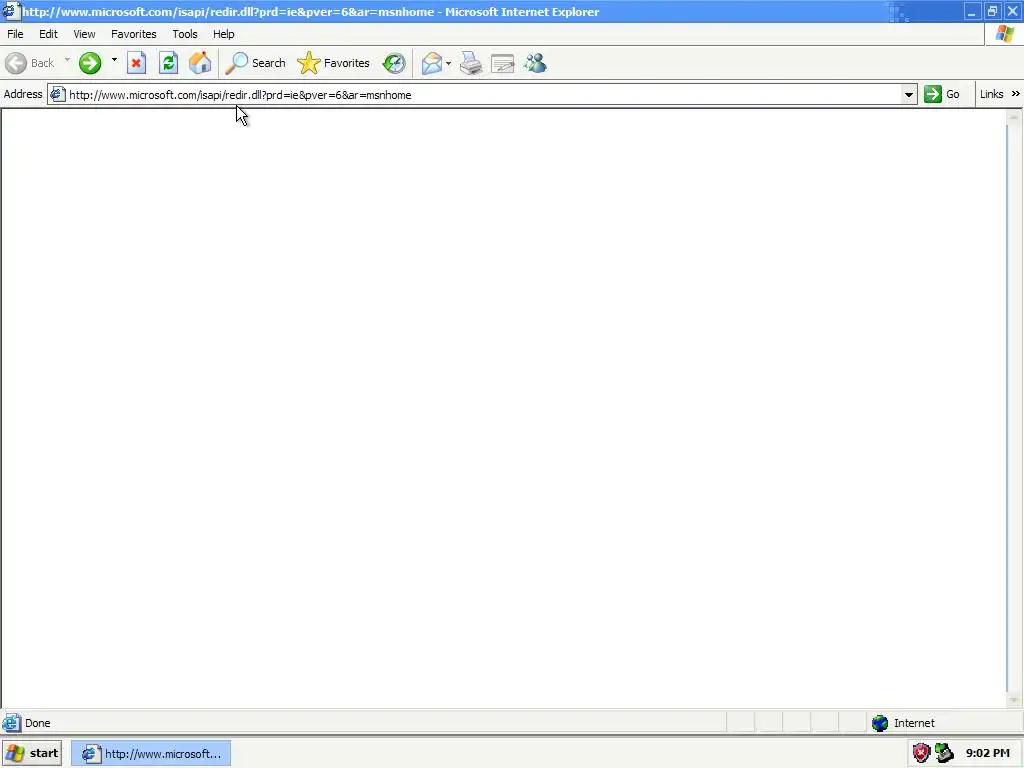Click the Mail envelope icon

432,63
